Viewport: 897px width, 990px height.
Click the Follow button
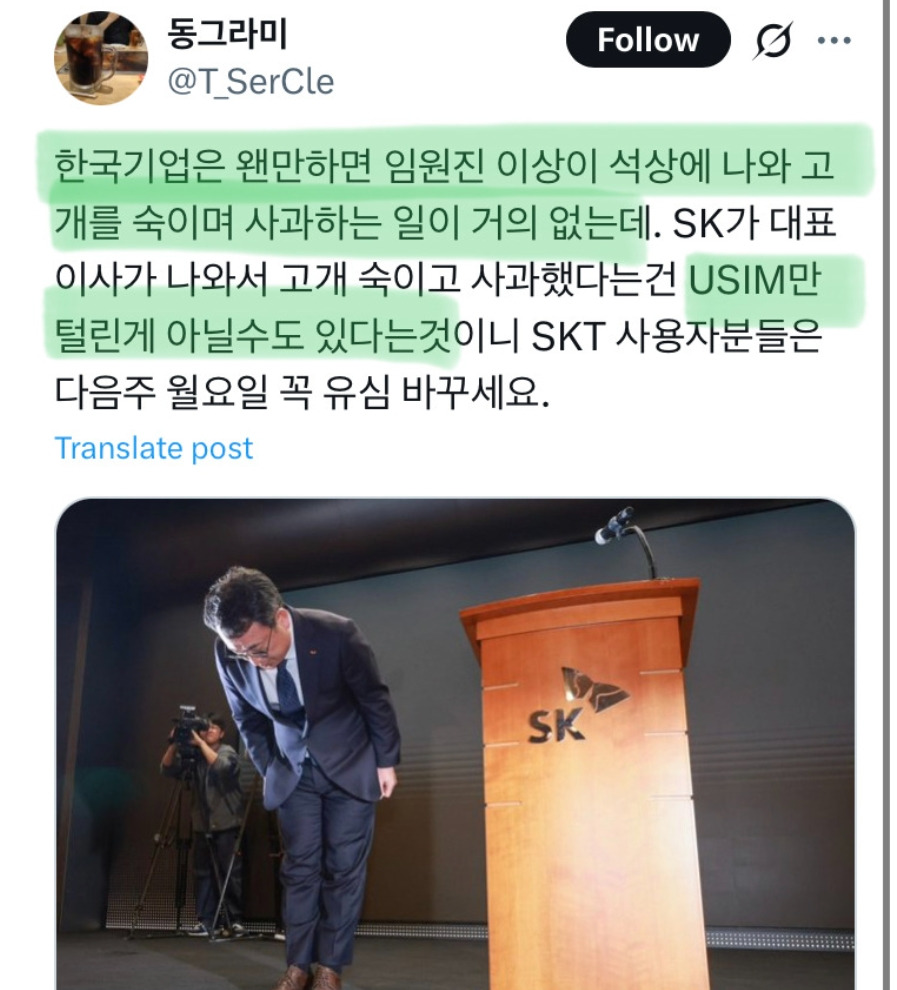click(648, 40)
